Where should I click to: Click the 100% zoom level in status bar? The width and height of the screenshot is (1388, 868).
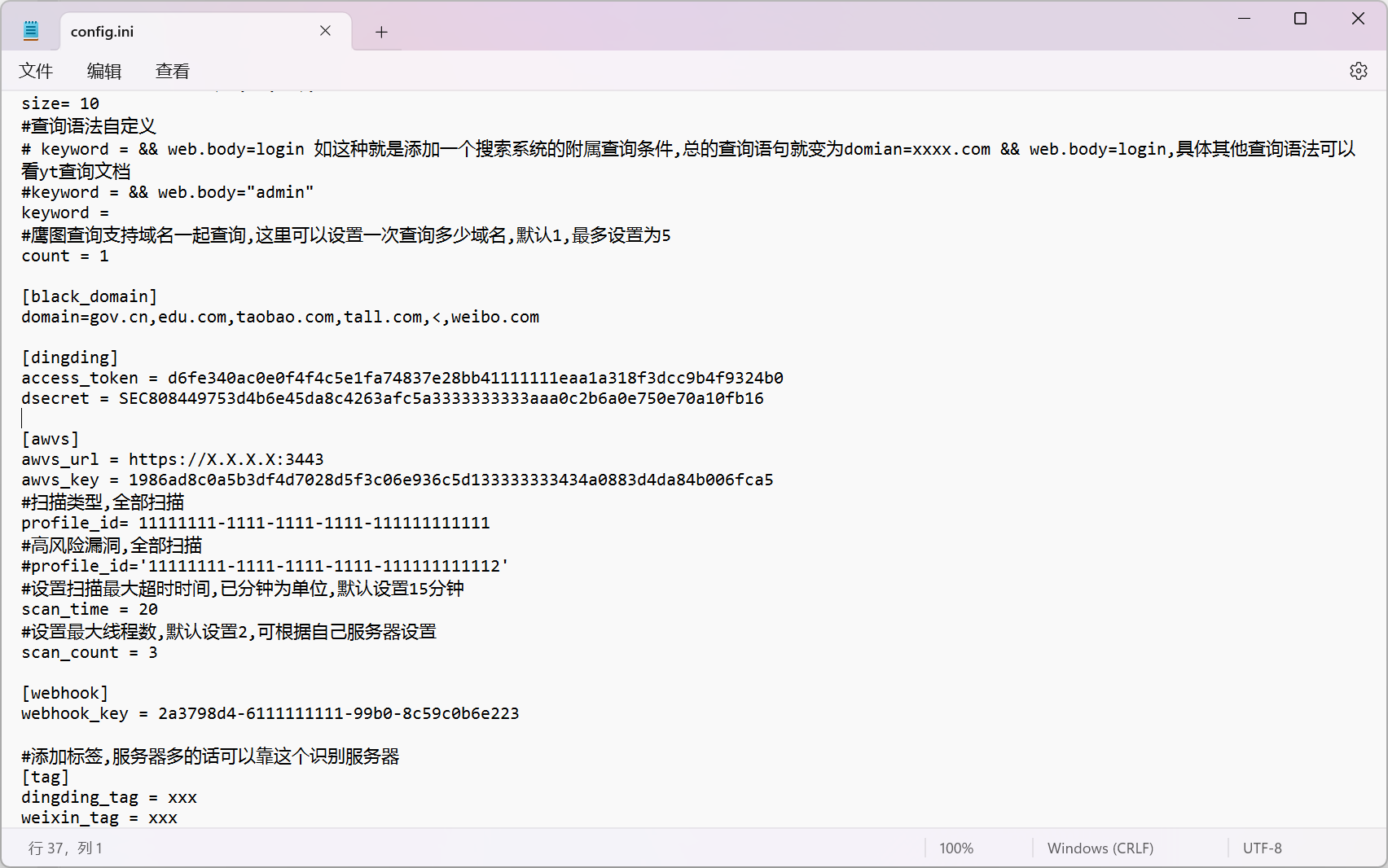point(956,848)
